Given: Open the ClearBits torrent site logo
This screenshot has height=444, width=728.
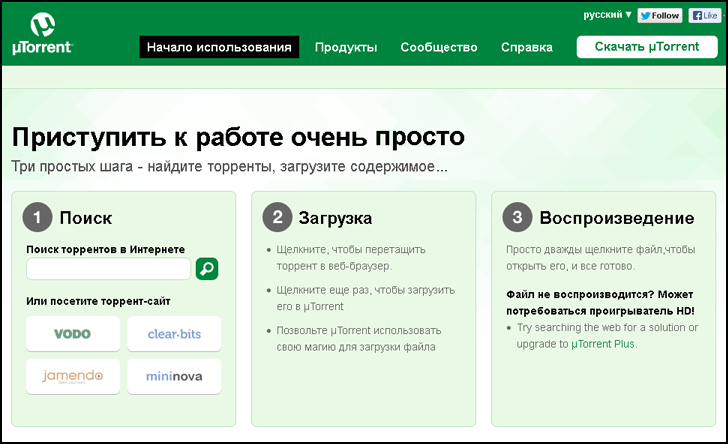Looking at the screenshot, I should [174, 333].
